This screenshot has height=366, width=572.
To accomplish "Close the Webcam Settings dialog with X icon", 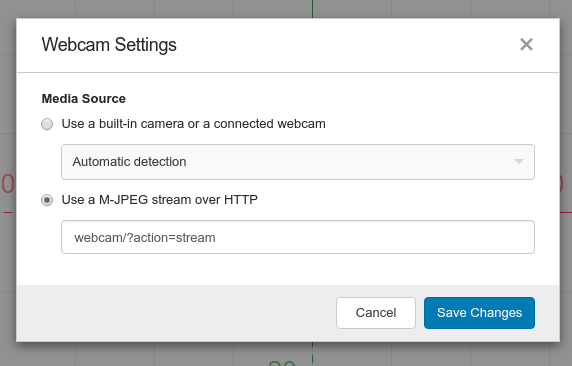I will click(526, 45).
